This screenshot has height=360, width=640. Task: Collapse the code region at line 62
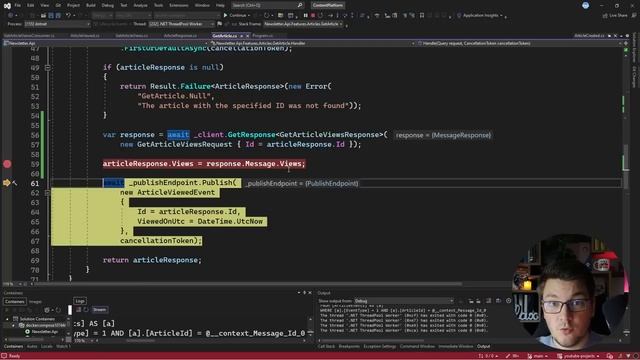(x=48, y=193)
